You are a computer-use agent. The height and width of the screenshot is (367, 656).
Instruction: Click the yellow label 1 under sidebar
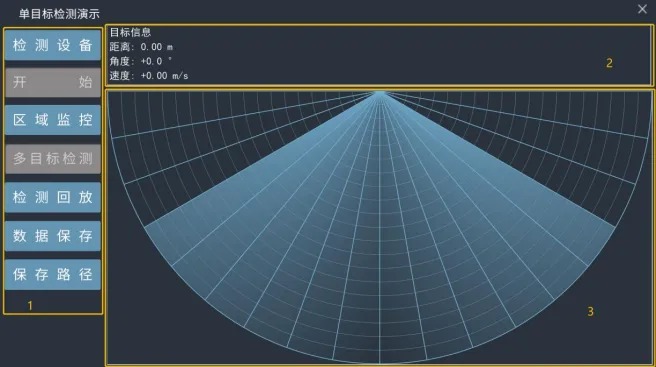pyautogui.click(x=30, y=305)
